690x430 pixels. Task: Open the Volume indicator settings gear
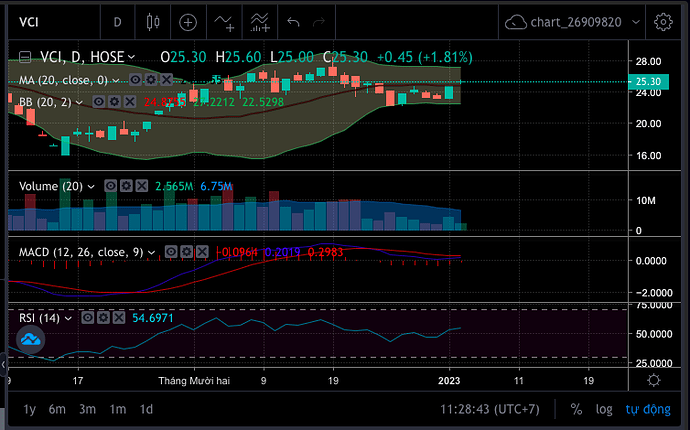125,186
